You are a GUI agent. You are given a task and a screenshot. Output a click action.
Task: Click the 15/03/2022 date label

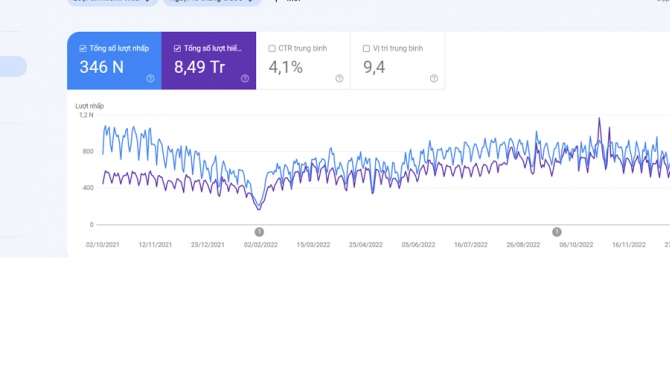313,245
